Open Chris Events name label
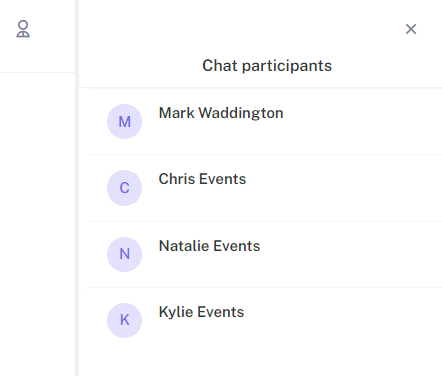The width and height of the screenshot is (442, 376). 202,179
